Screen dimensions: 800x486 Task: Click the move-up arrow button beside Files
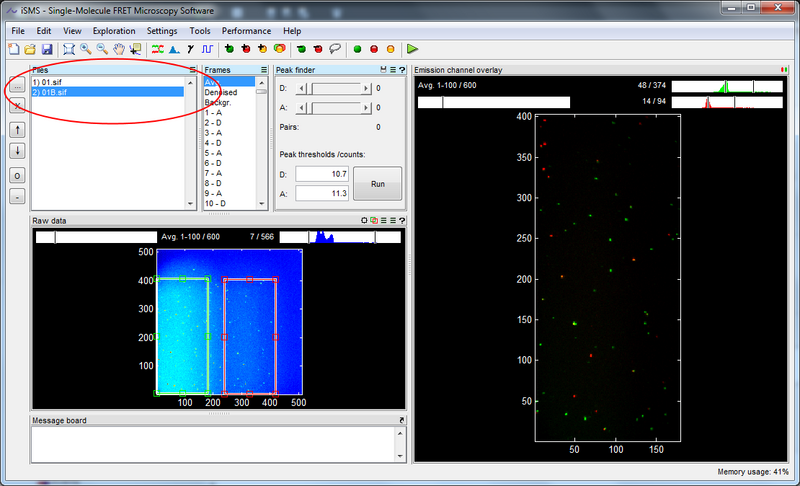(x=18, y=130)
